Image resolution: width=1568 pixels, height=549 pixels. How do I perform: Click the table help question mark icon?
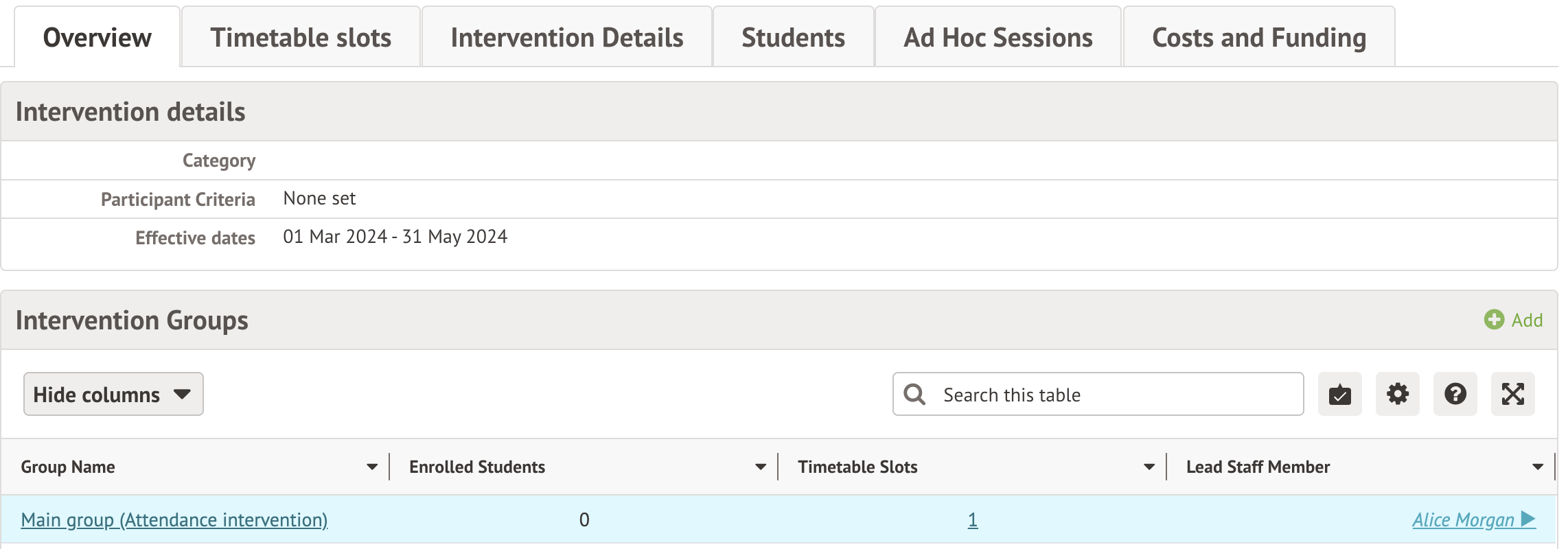pos(1455,395)
